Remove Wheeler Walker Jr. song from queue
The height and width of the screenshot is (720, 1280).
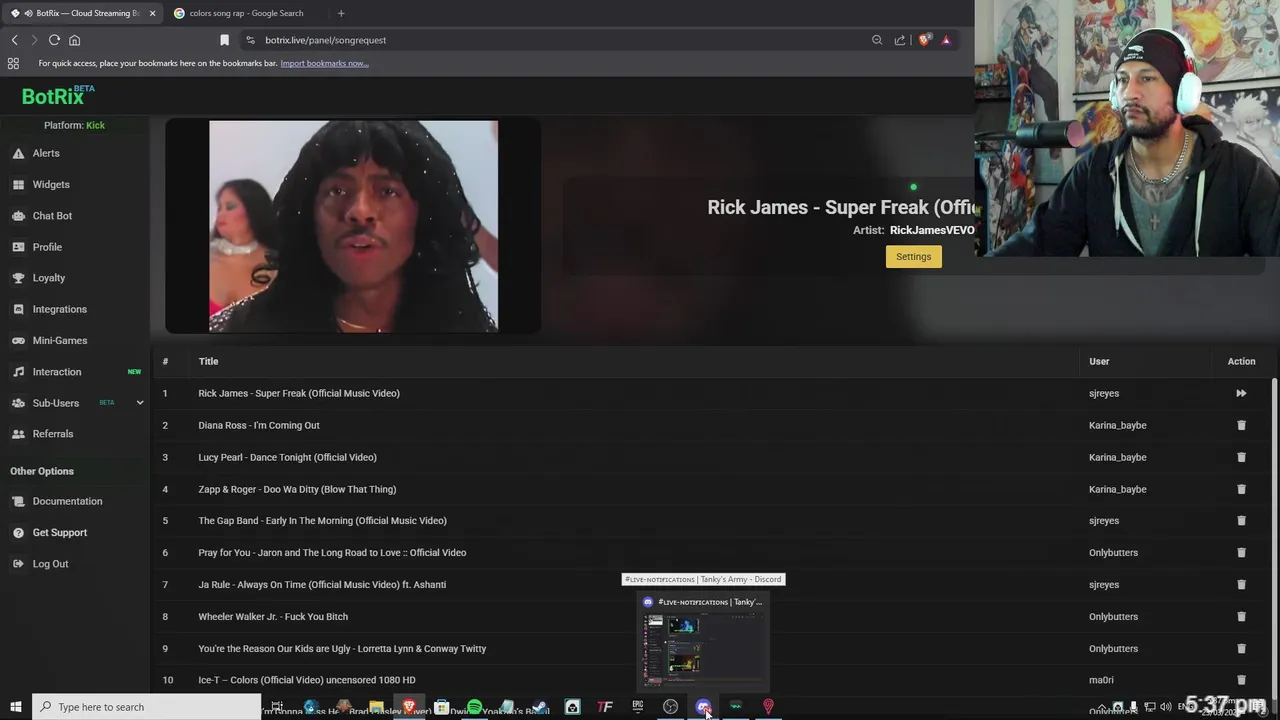coord(1241,616)
